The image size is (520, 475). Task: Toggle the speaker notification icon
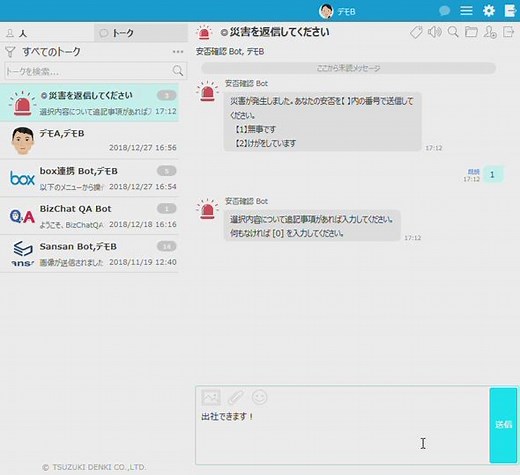[x=435, y=32]
